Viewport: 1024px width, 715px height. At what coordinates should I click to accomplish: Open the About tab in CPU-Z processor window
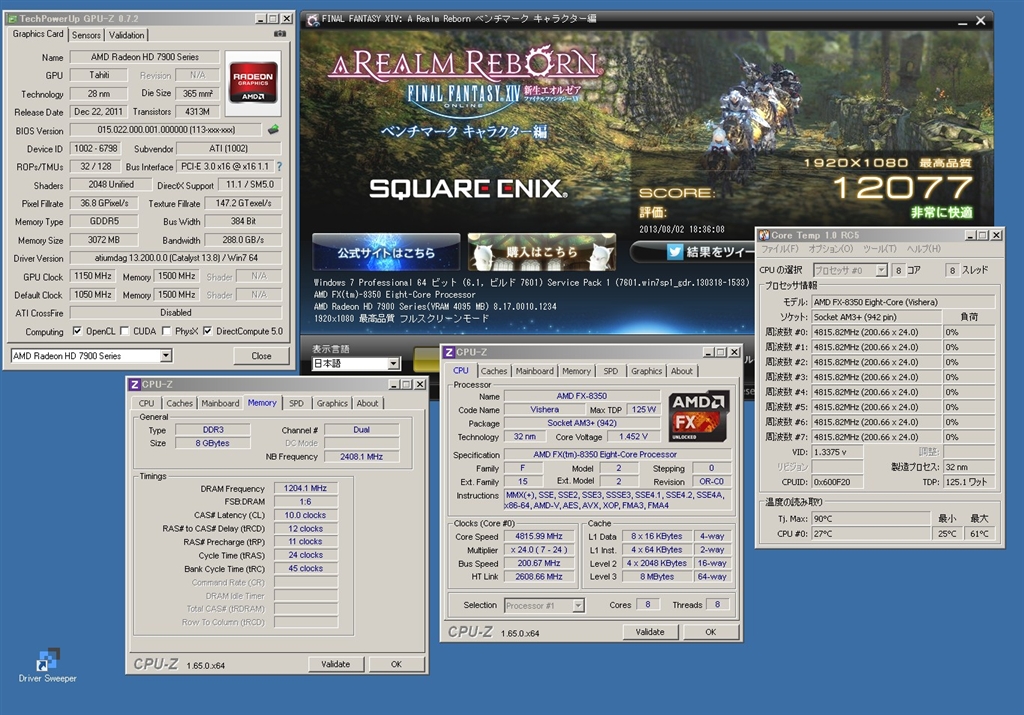682,371
